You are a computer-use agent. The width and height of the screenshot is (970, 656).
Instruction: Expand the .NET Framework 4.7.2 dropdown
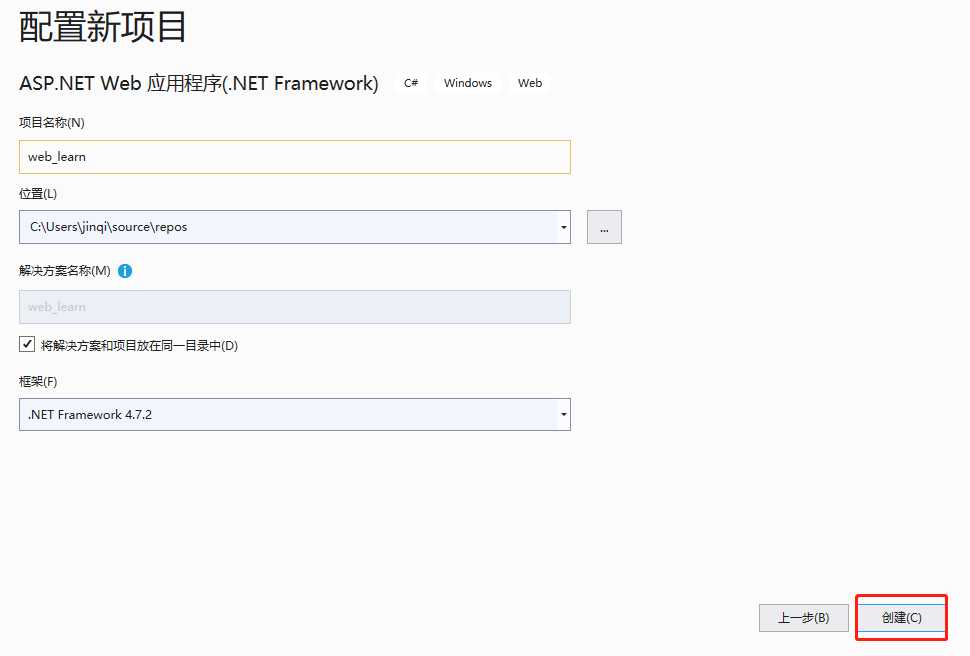point(564,415)
